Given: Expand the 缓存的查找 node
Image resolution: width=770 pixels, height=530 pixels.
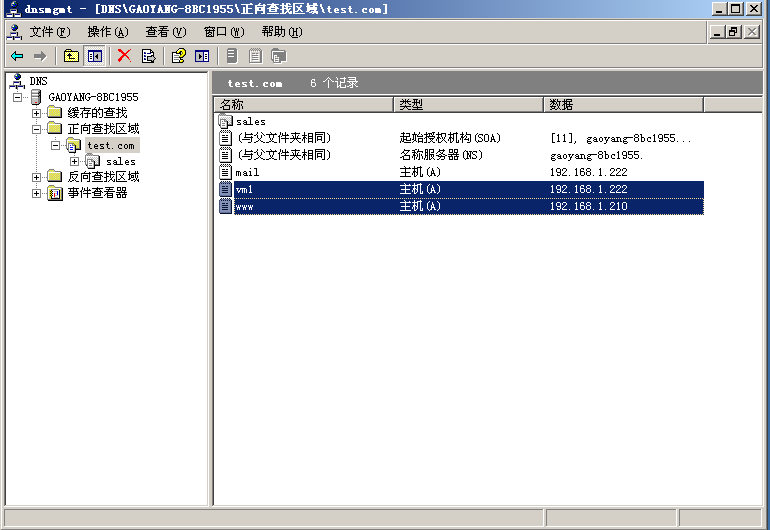Looking at the screenshot, I should (x=36, y=113).
